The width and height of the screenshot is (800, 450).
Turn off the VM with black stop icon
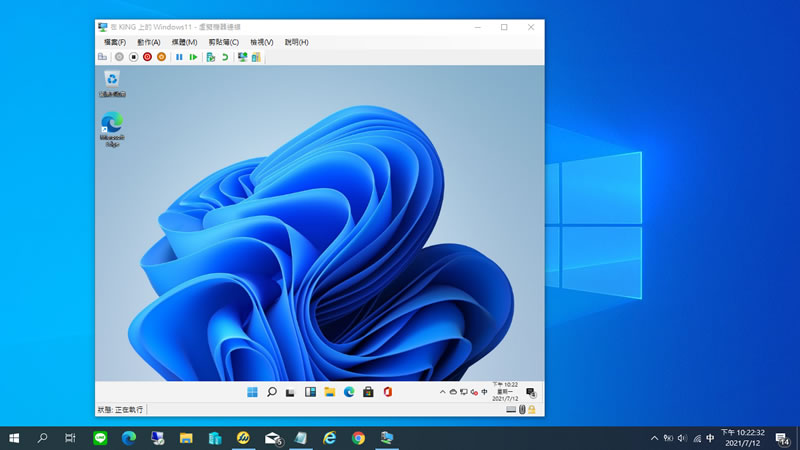coord(133,57)
